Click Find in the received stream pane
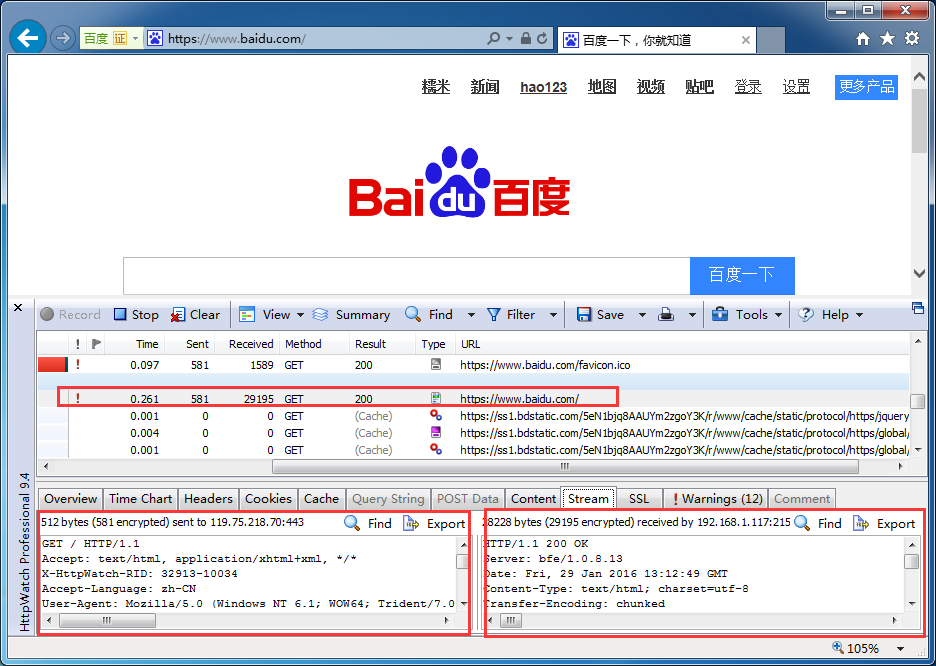The image size is (936, 666). [x=818, y=523]
